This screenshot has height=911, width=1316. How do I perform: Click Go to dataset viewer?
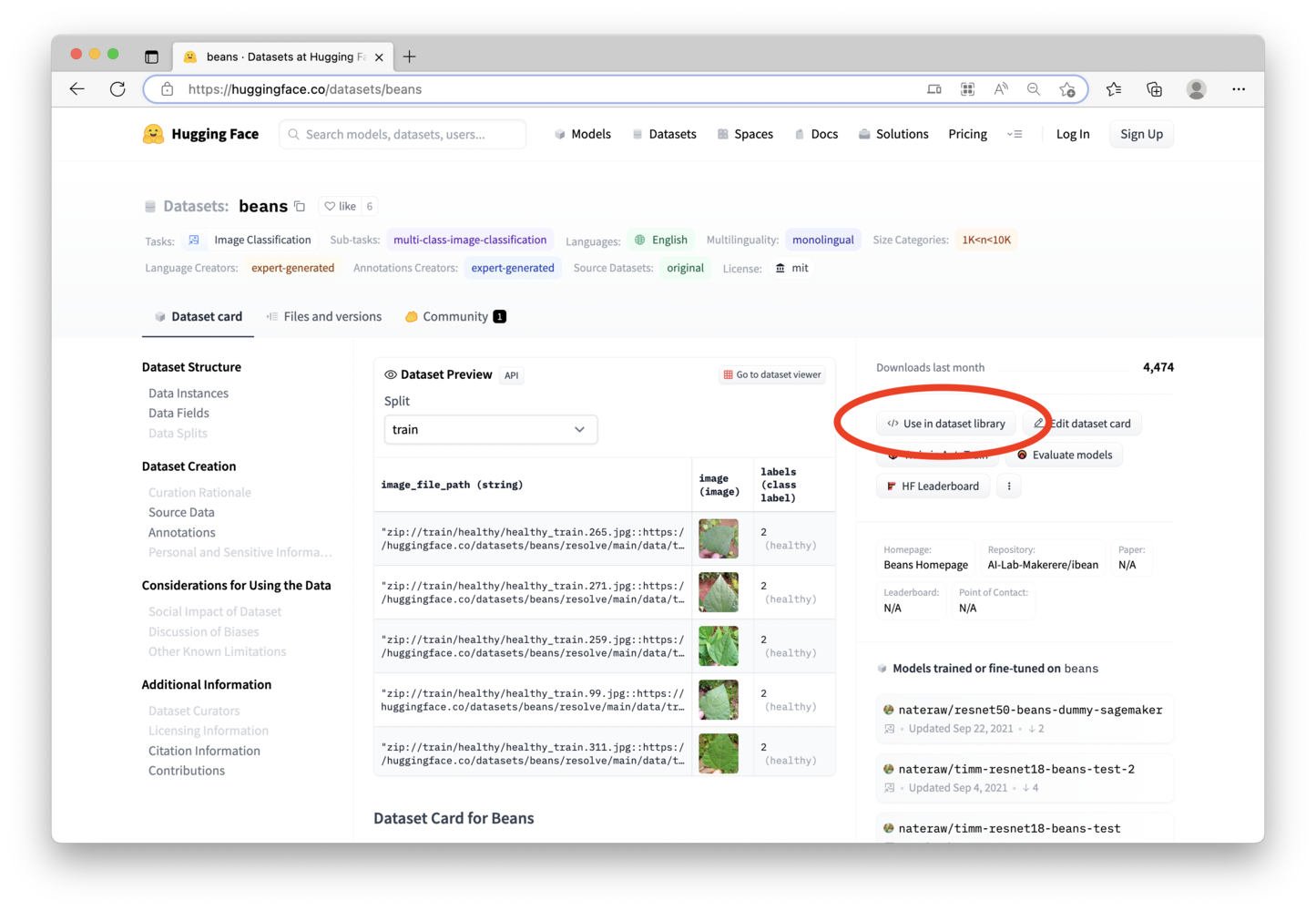pos(772,374)
